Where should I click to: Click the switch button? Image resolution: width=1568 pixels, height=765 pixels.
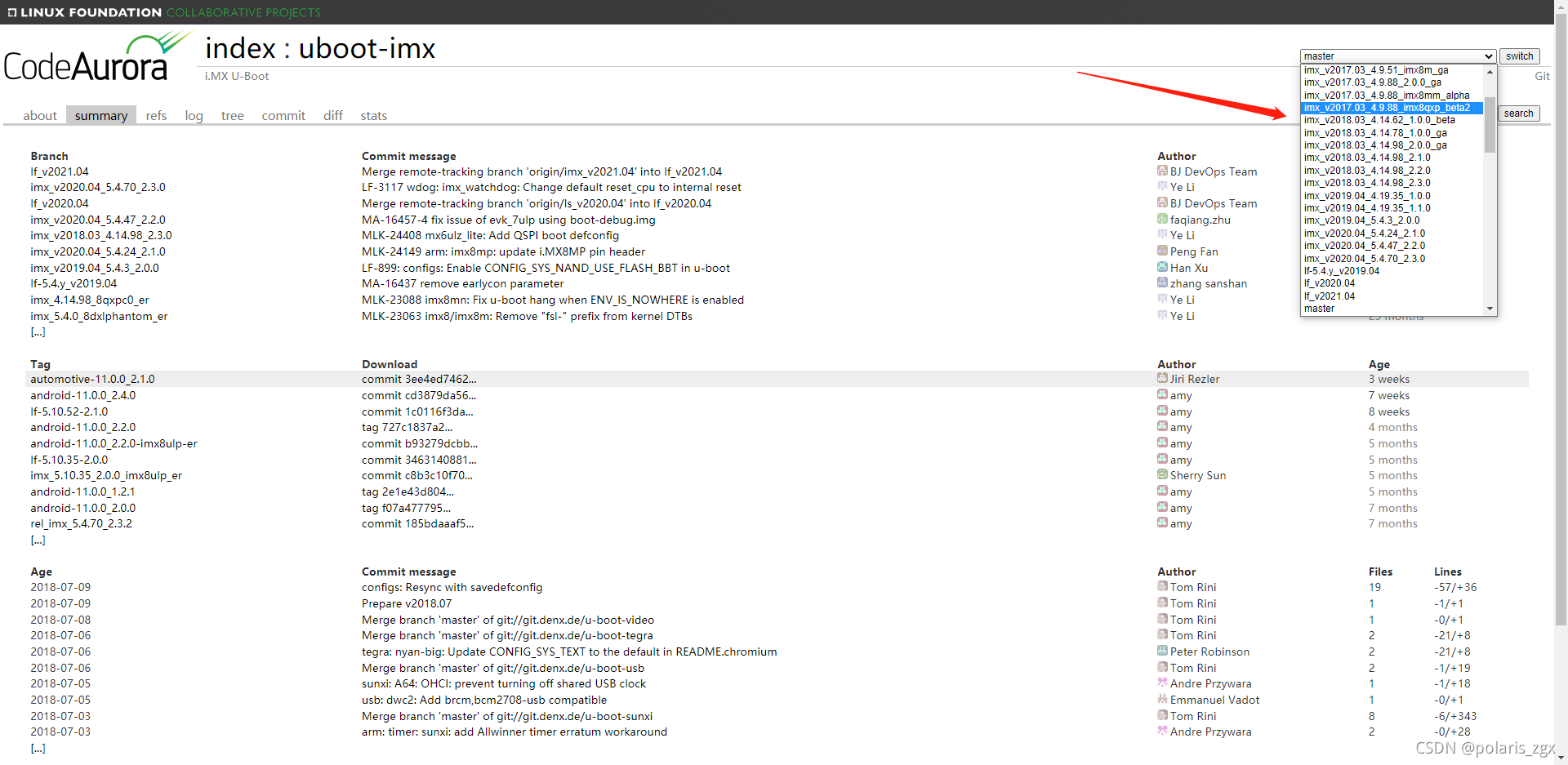(x=1519, y=56)
